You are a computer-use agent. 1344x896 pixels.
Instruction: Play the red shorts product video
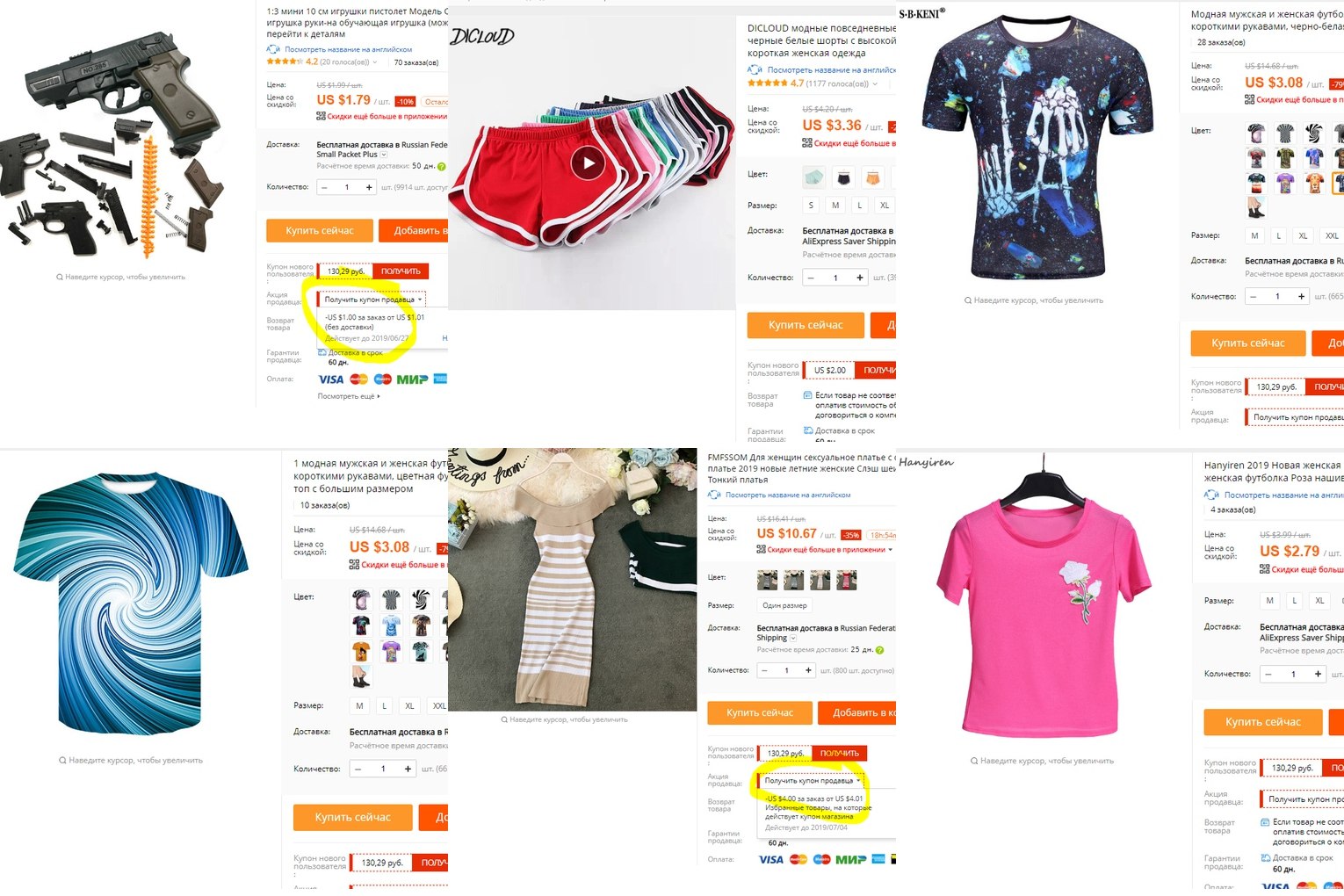point(588,162)
